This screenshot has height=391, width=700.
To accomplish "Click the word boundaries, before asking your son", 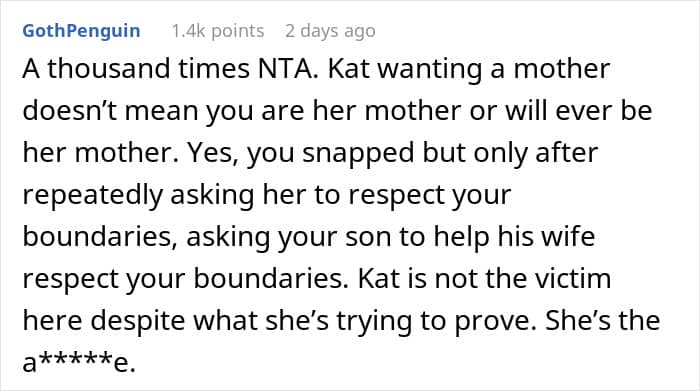I will tap(97, 236).
